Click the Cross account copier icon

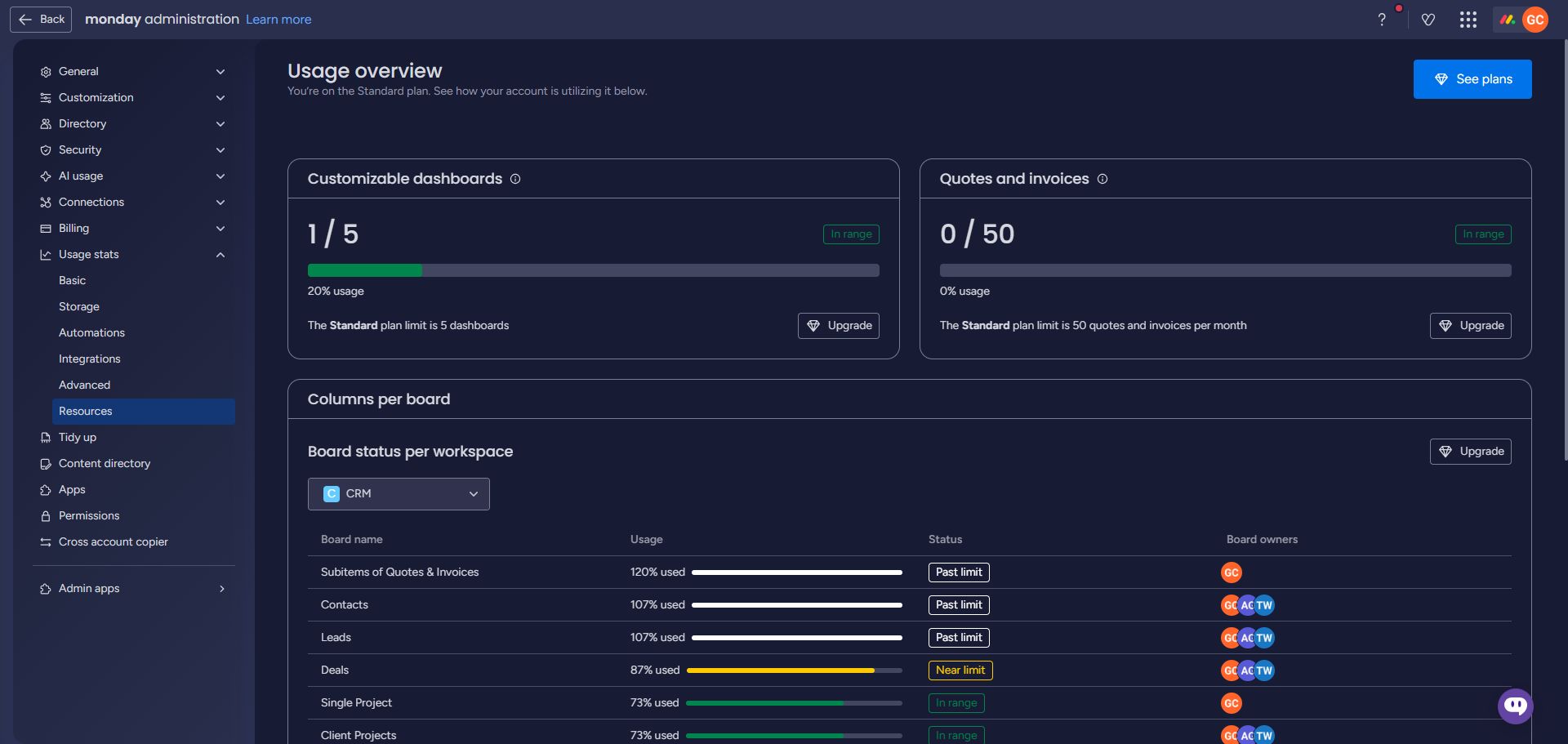coord(46,542)
